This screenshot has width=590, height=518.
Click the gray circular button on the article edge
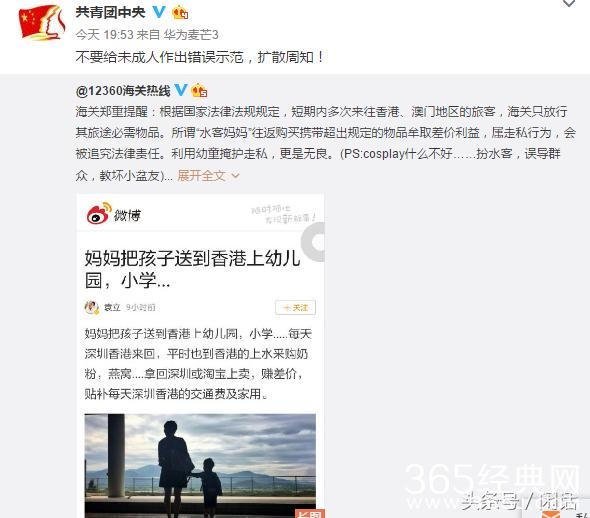pyautogui.click(x=313, y=242)
